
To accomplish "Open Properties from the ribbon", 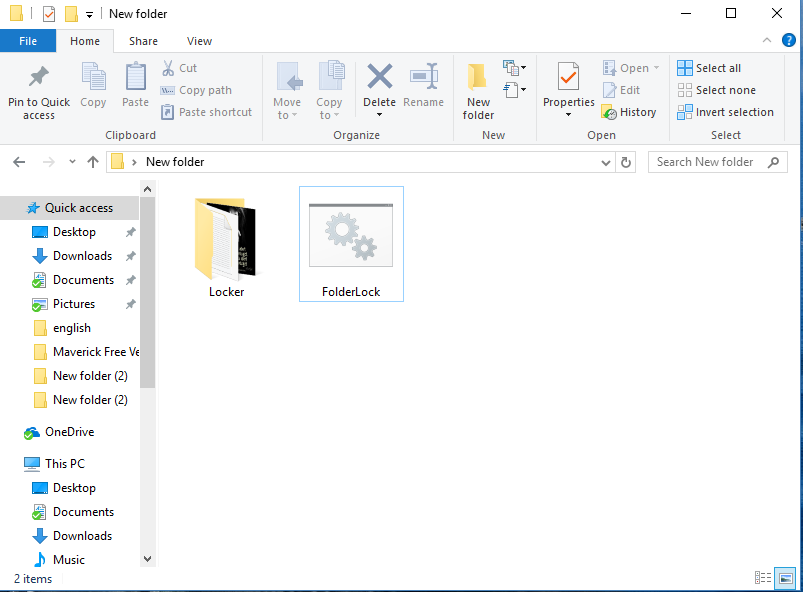I will click(x=568, y=88).
